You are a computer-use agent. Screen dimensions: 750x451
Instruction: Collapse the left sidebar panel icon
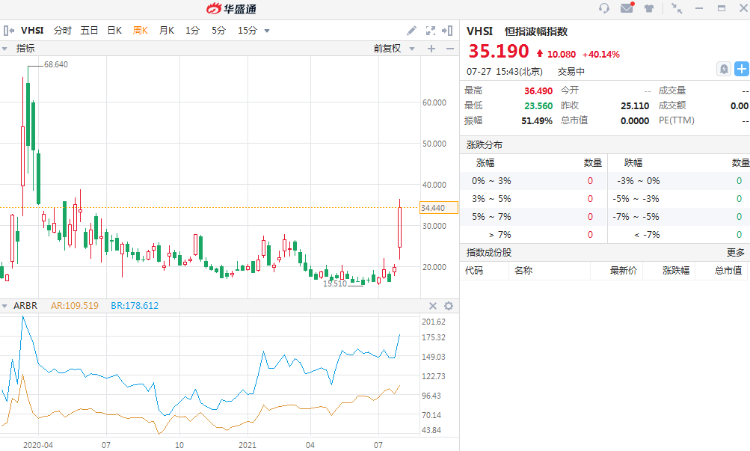pyautogui.click(x=8, y=31)
